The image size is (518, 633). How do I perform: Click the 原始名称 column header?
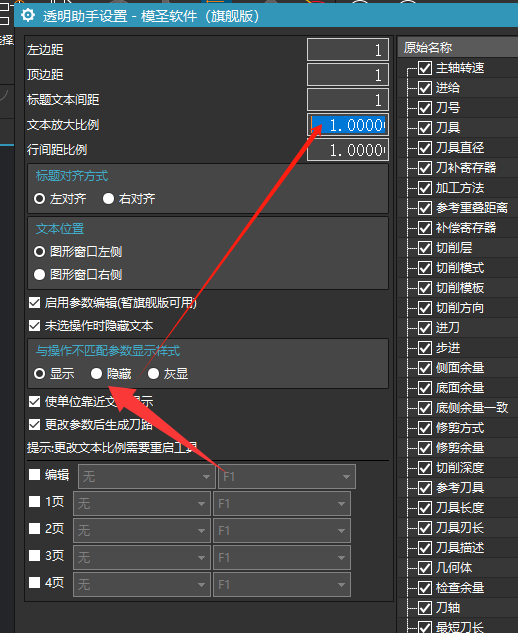458,47
